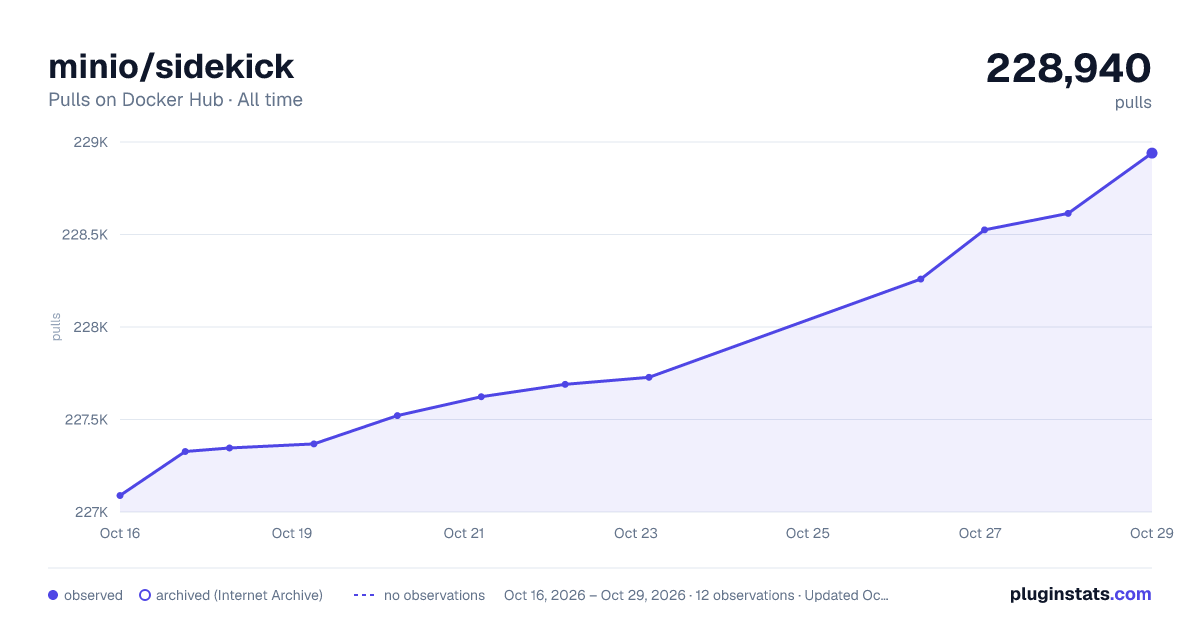Select the large final data point at Oct 29
The width and height of the screenshot is (1200, 630).
click(1152, 153)
